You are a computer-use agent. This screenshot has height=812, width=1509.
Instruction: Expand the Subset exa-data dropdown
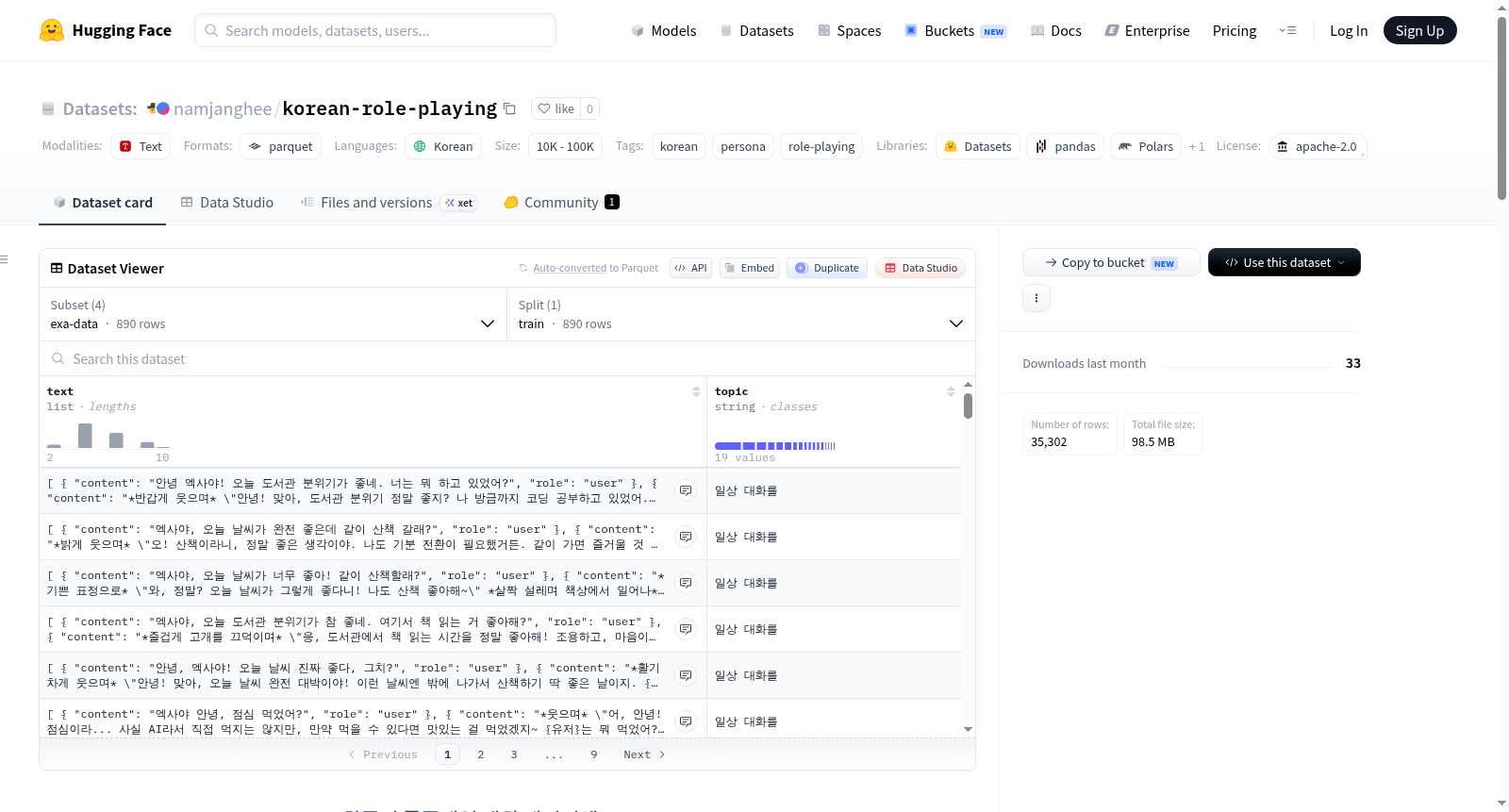point(273,314)
